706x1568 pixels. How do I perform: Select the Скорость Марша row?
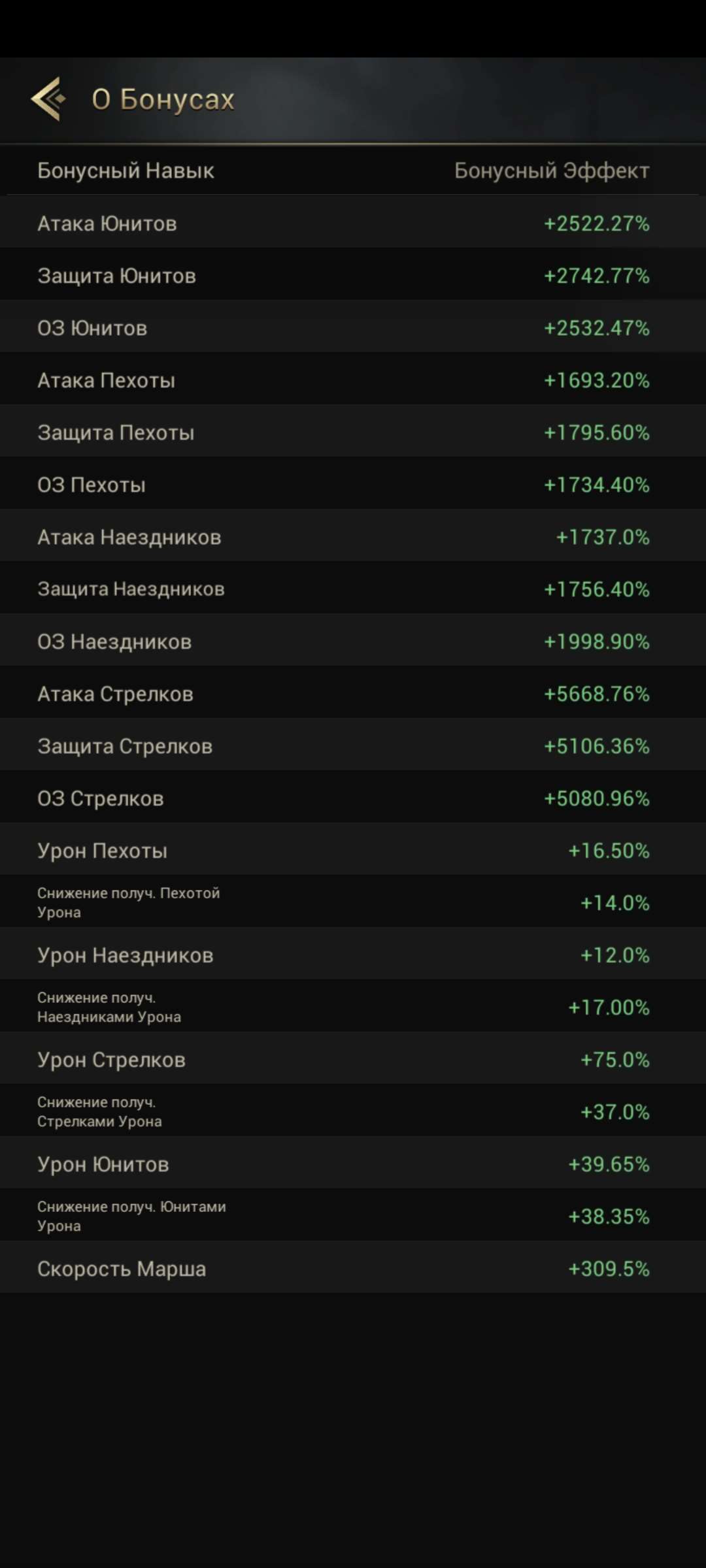[353, 1267]
